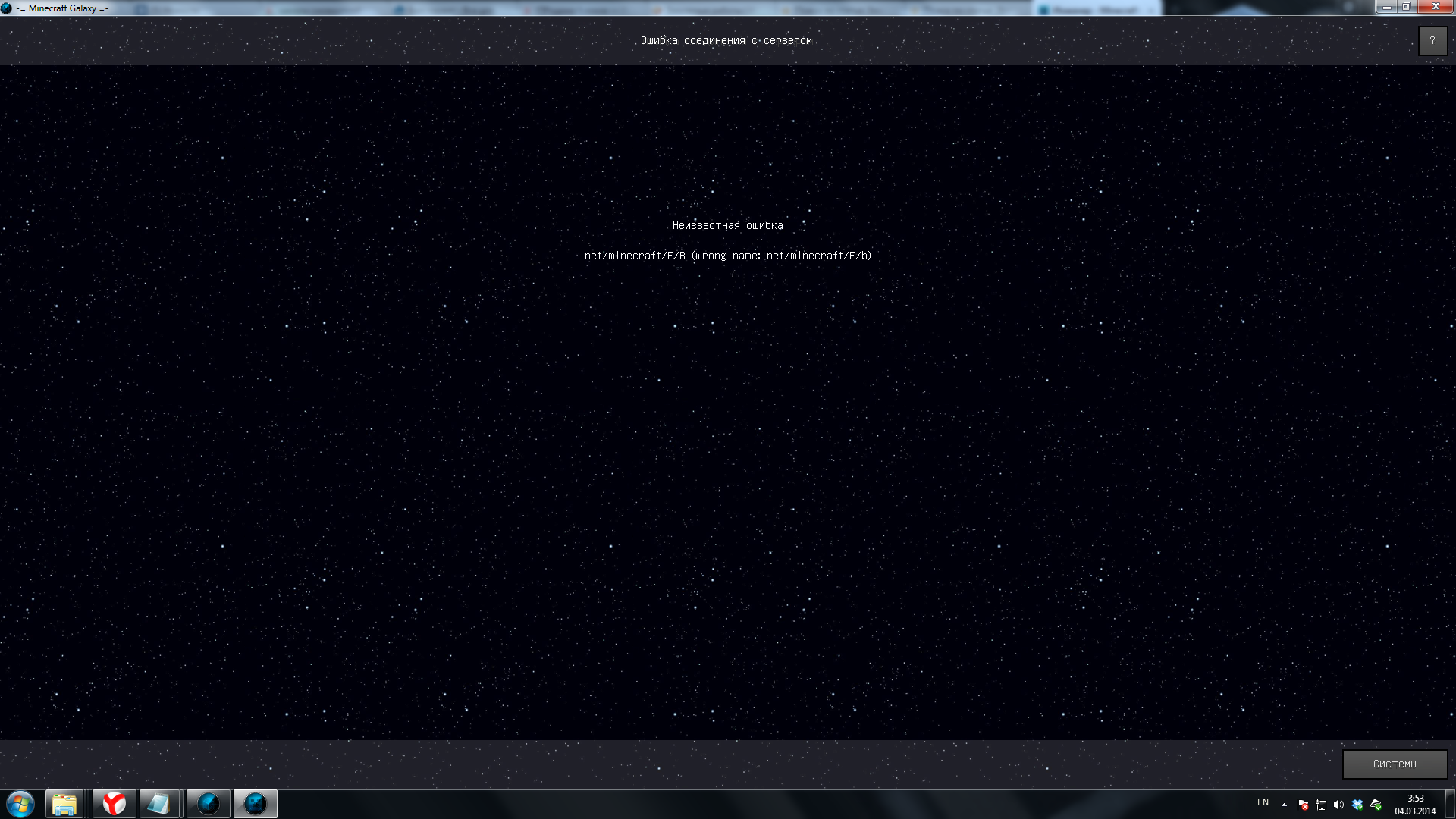Open the Windows Start menu orb
Viewport: 1456px width, 819px height.
tap(20, 804)
